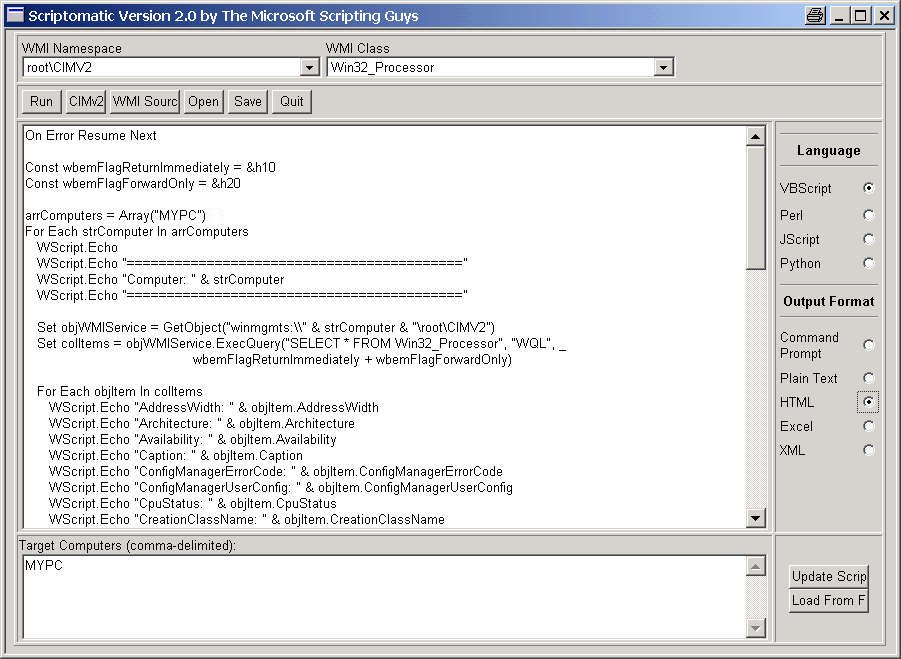Click Target Computers scroll up arrow

(x=755, y=566)
